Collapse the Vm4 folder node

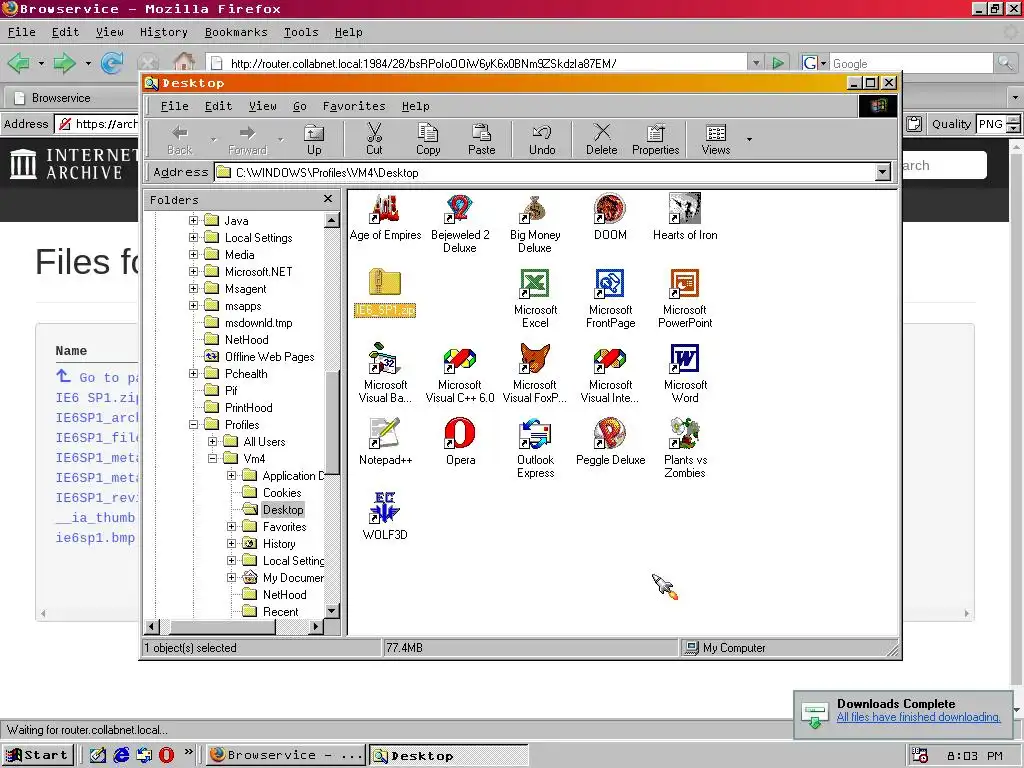pos(212,458)
